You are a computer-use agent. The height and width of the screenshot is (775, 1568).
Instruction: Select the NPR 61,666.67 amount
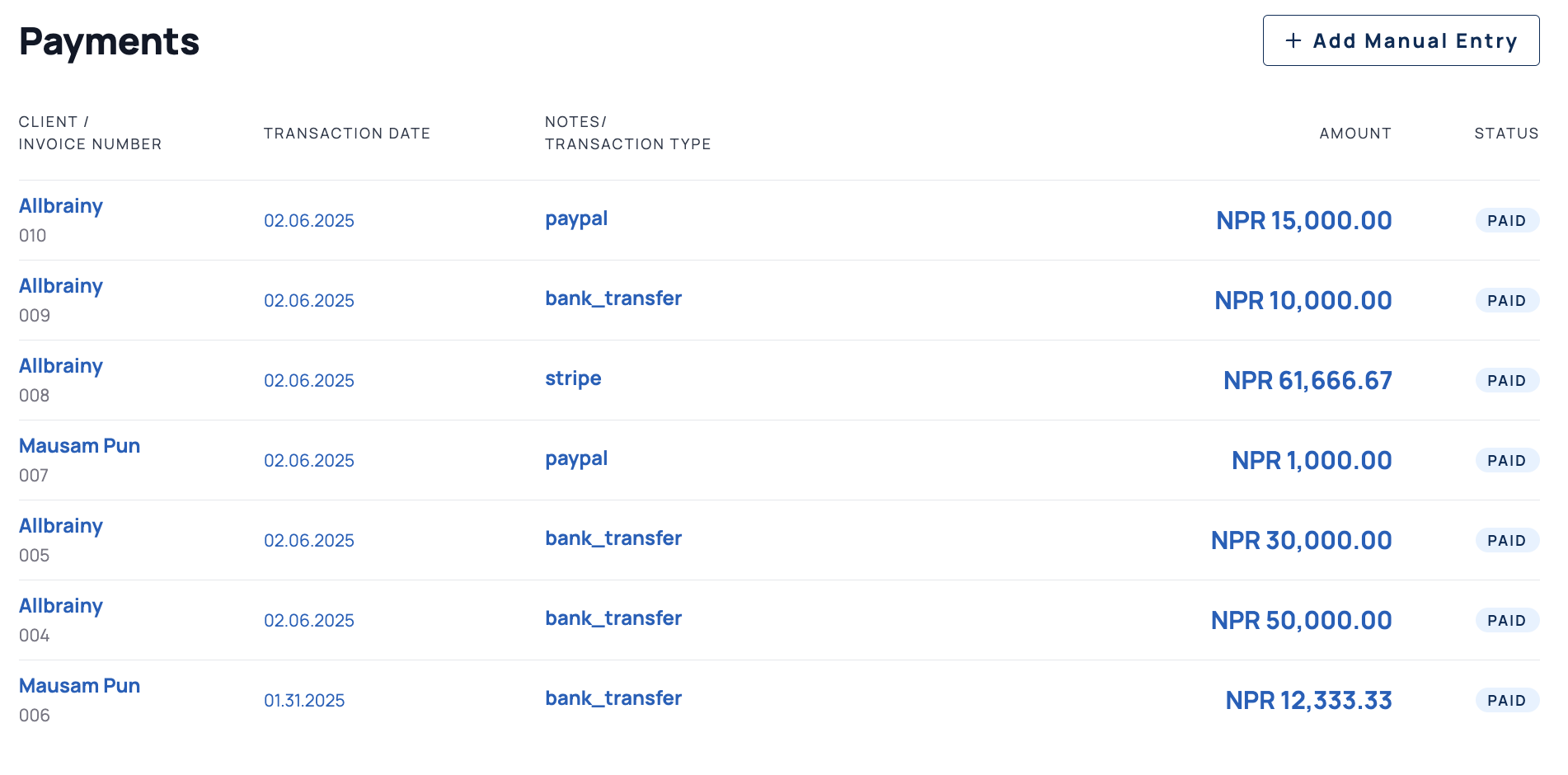[x=1307, y=380]
